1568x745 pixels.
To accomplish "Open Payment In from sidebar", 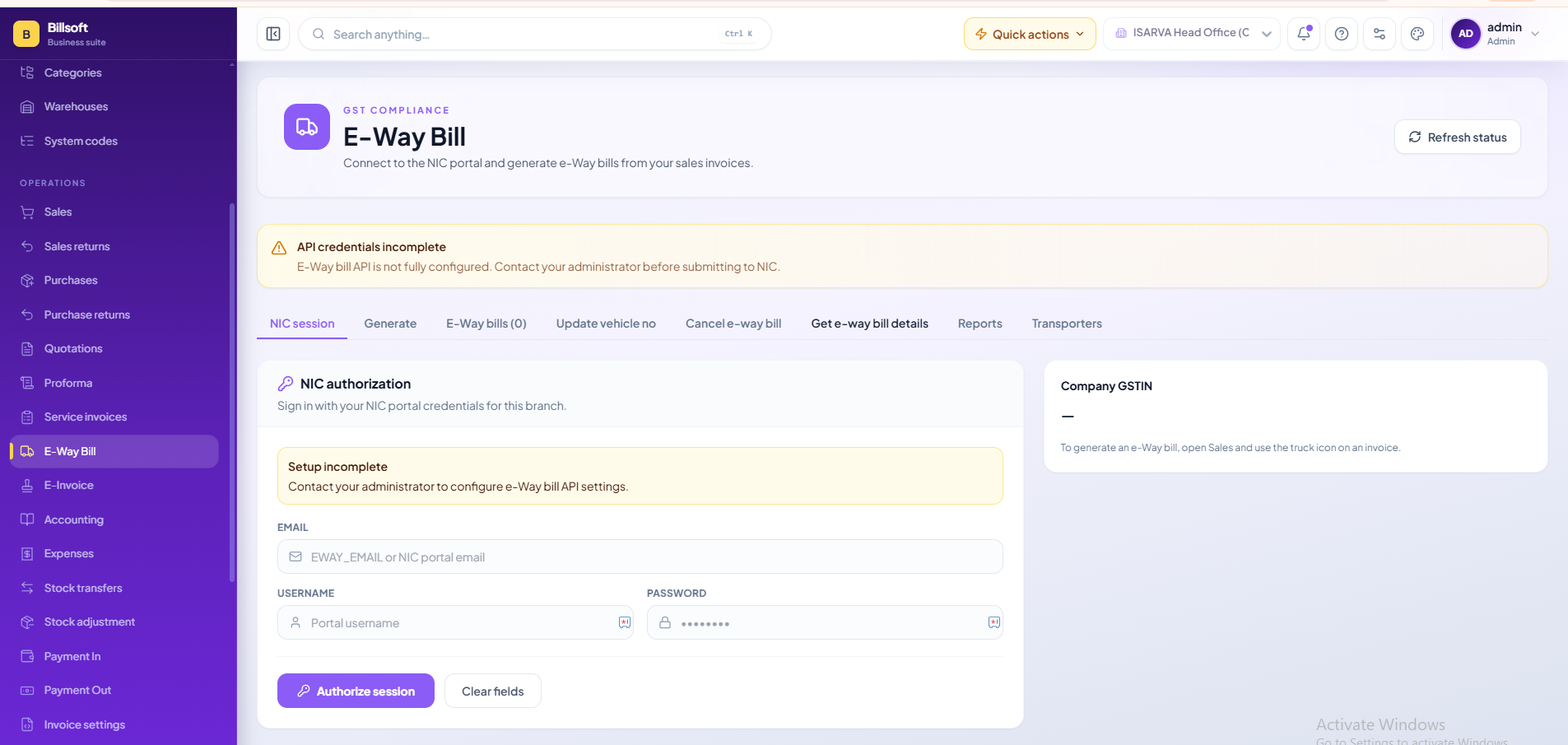I will tap(114, 656).
